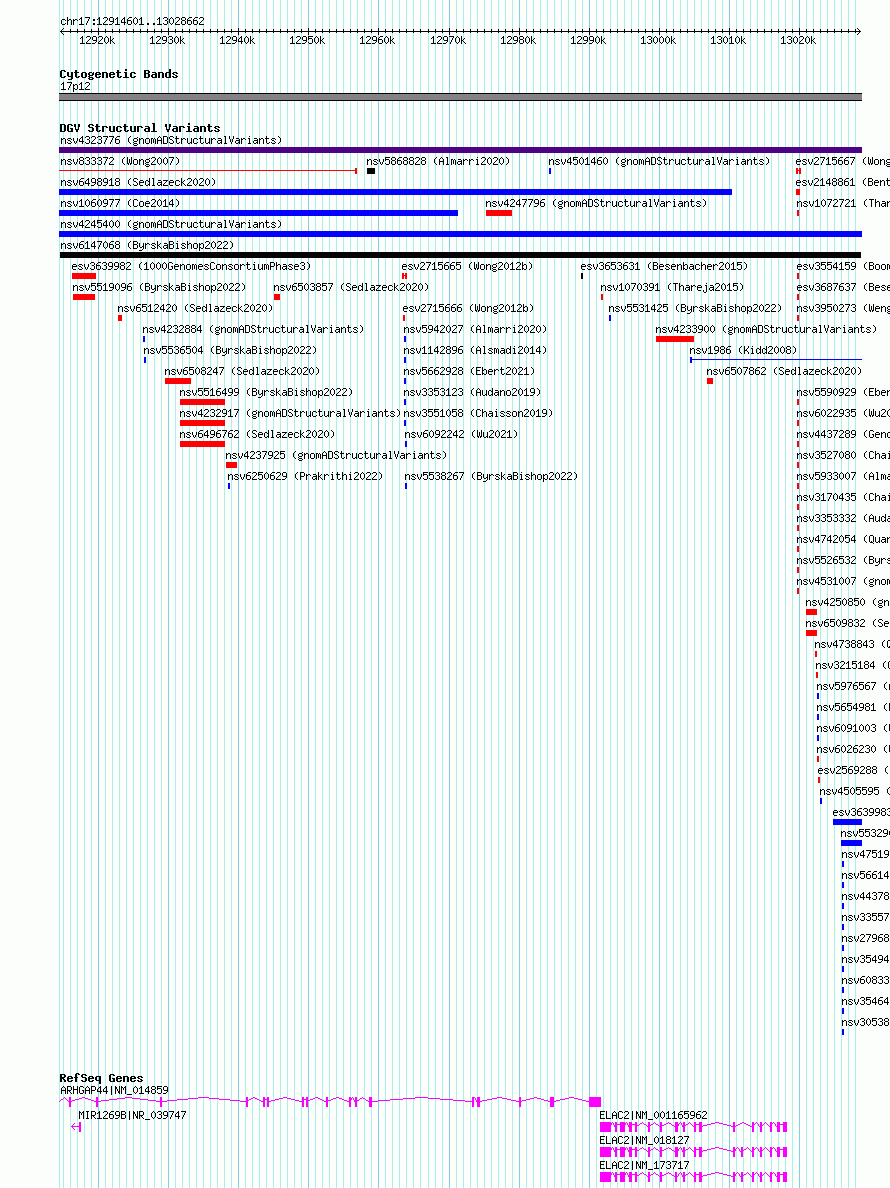Screen dimensions: 890x1188
Task: Select nsv6507862 (Sedlazeck2020) label
Action: 784,371
